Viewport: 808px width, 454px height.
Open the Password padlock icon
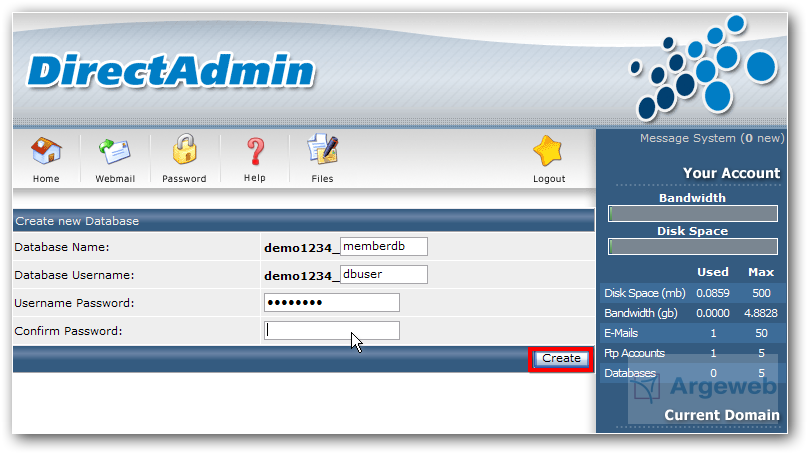pos(184,149)
